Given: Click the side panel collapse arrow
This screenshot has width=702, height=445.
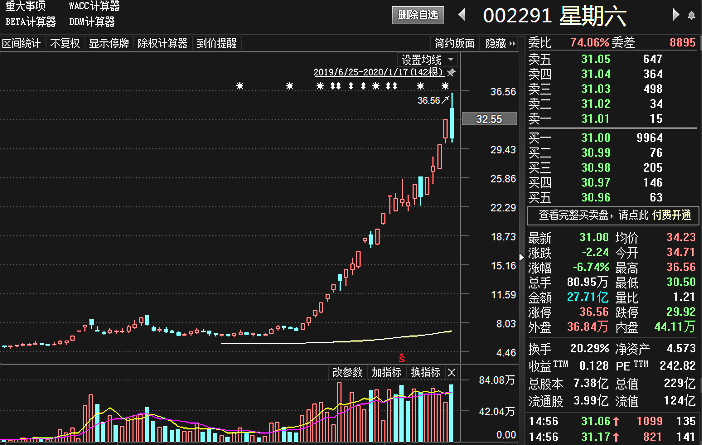Looking at the screenshot, I should click(x=522, y=257).
